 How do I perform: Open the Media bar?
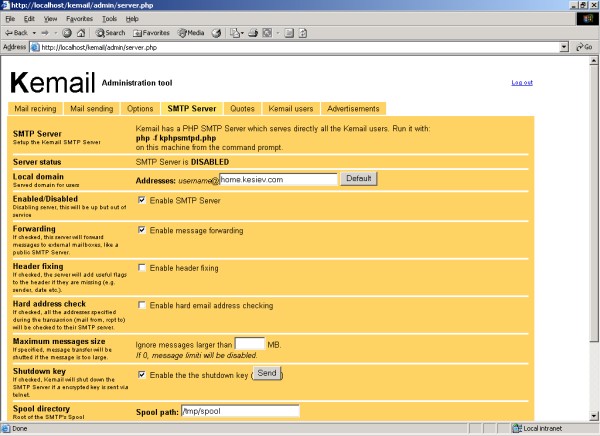point(191,33)
